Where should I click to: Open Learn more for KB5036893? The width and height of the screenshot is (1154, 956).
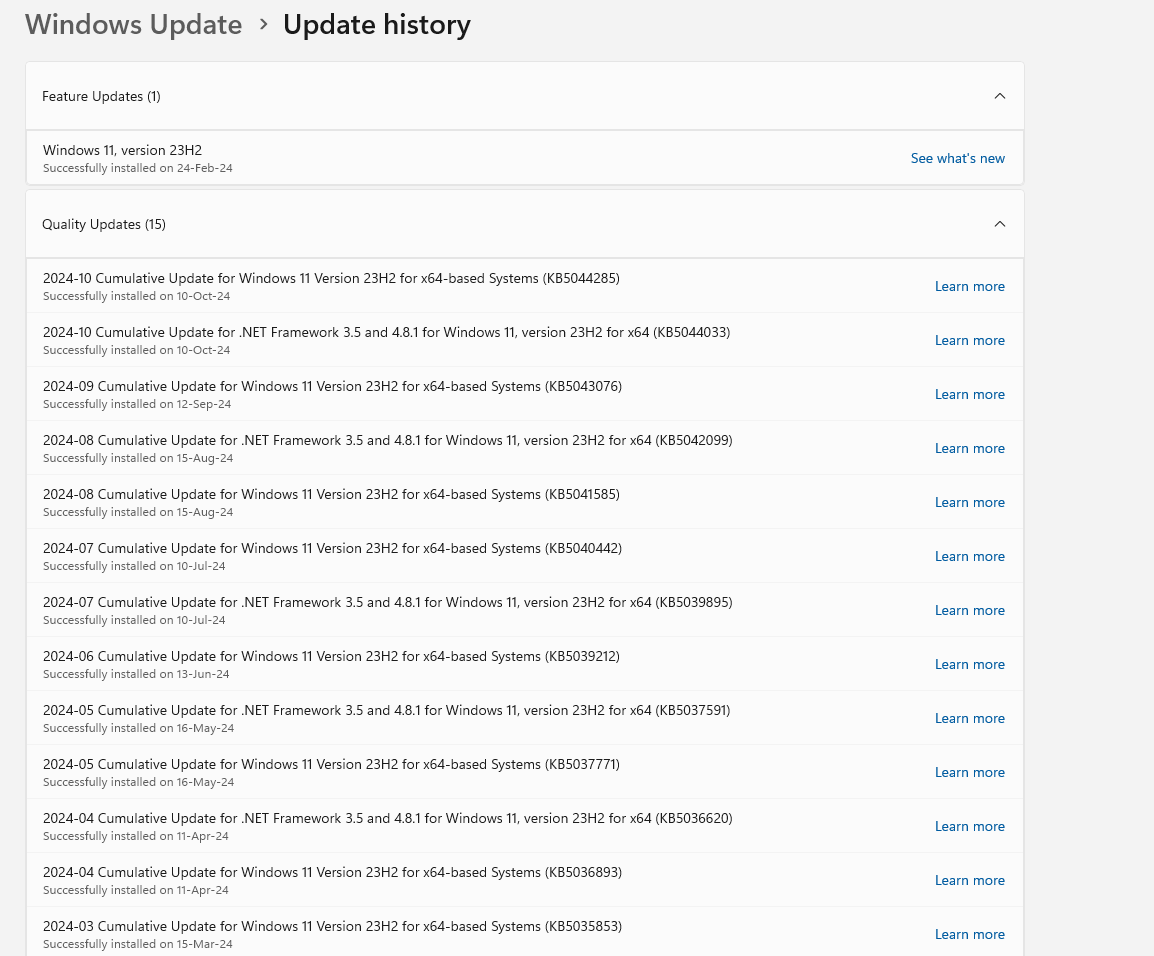pyautogui.click(x=969, y=880)
